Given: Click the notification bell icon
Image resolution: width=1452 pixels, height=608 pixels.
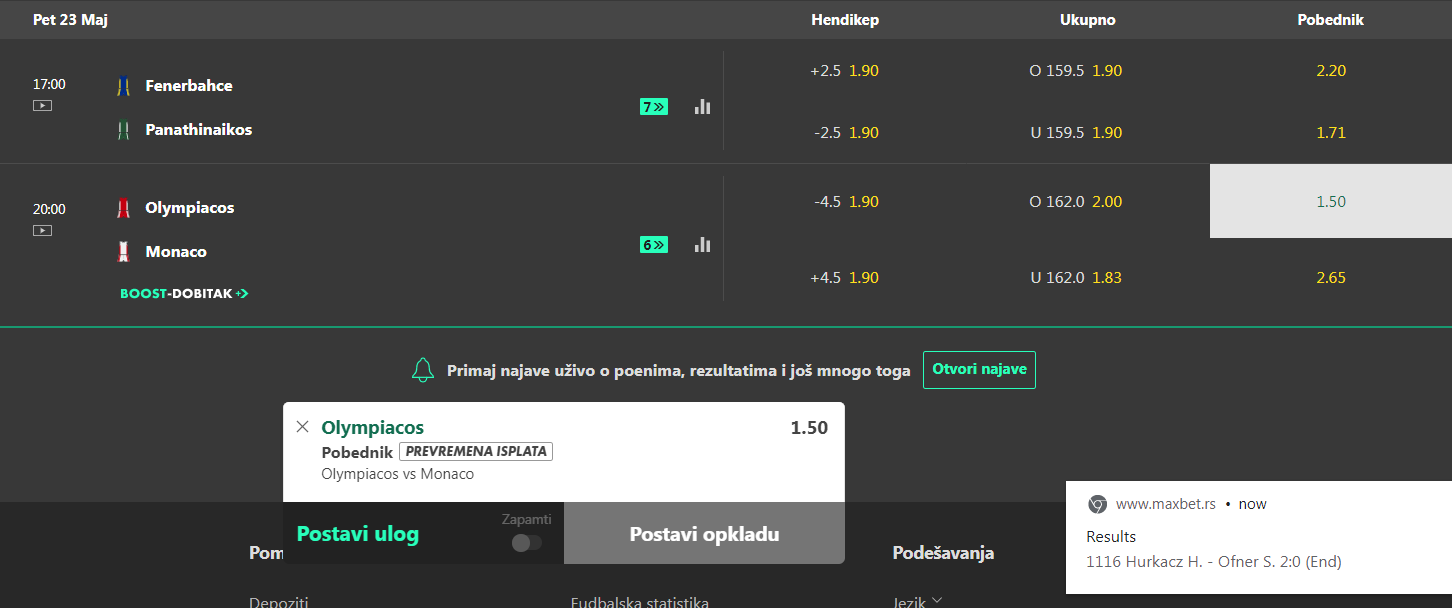Looking at the screenshot, I should point(423,370).
